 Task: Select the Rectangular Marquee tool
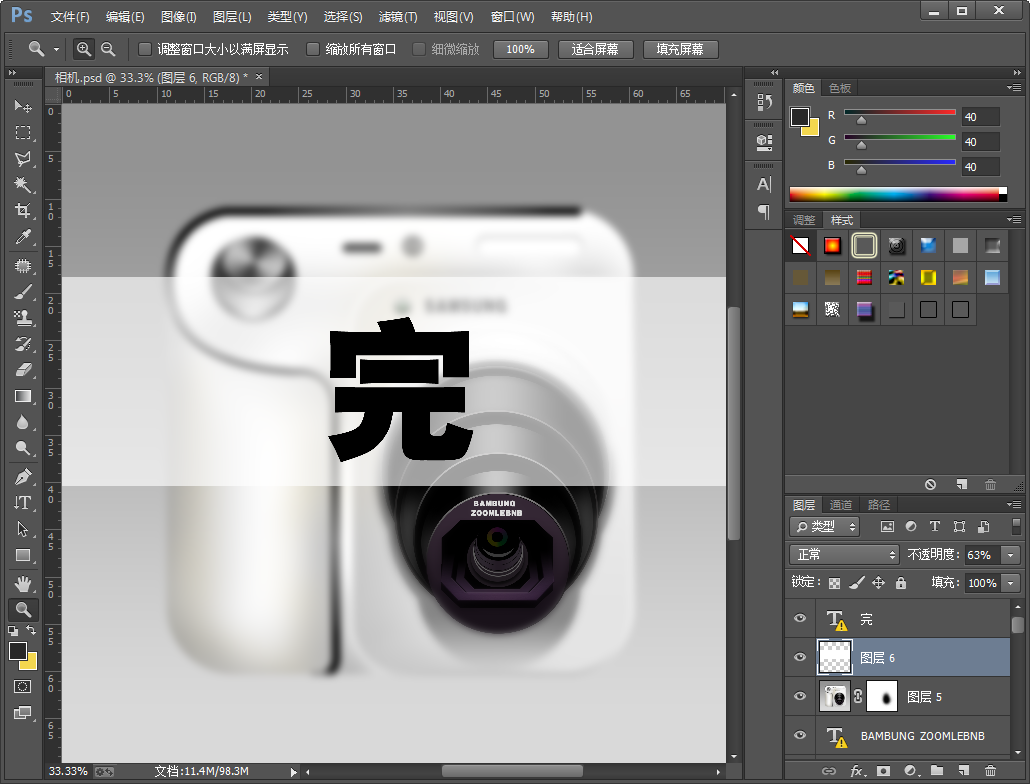[23, 133]
